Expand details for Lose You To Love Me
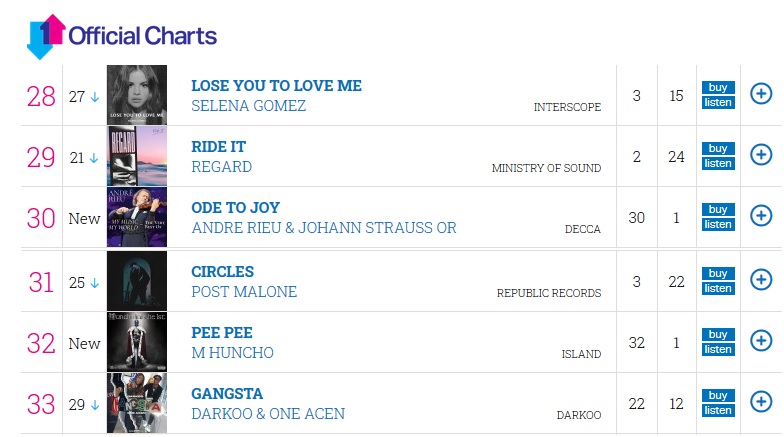The image size is (784, 437). click(x=760, y=94)
